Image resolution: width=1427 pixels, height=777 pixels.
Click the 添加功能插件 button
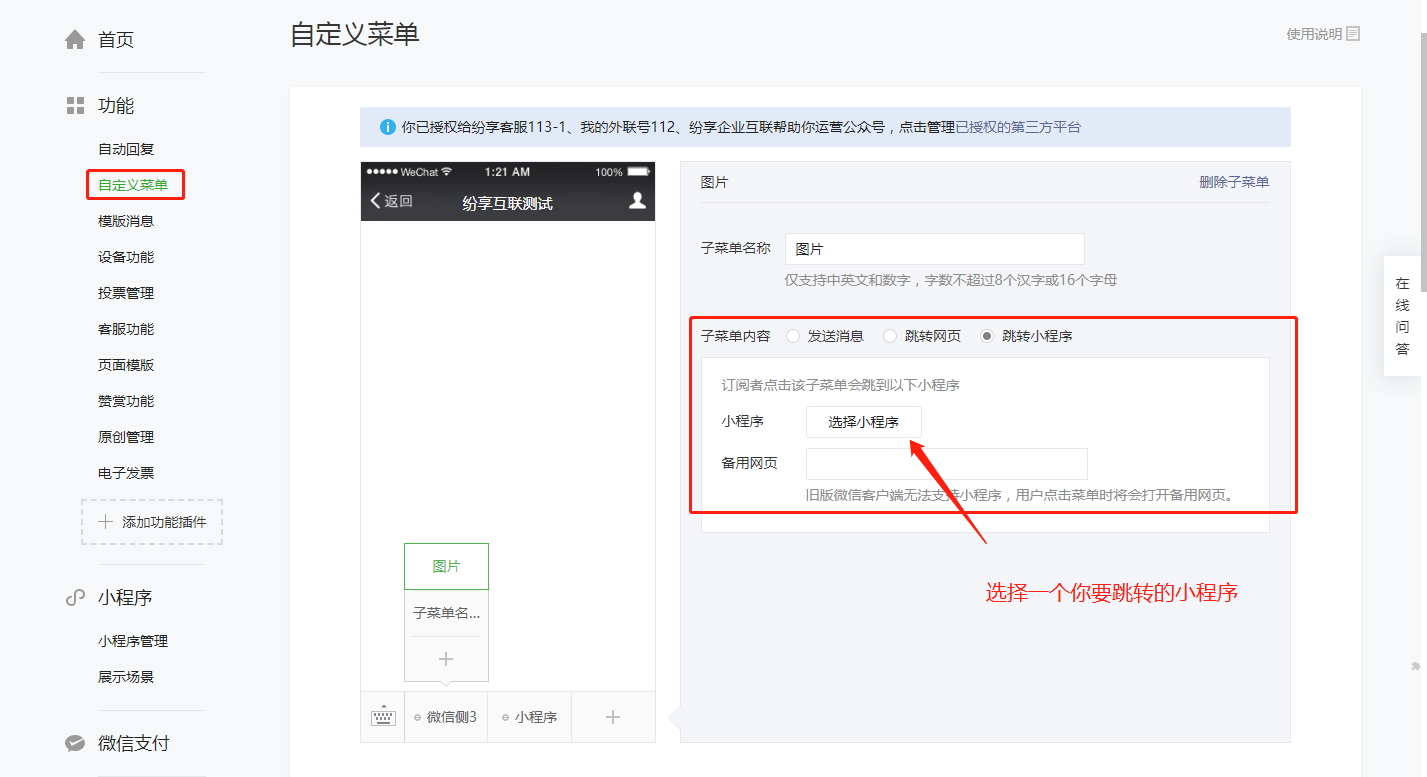152,522
